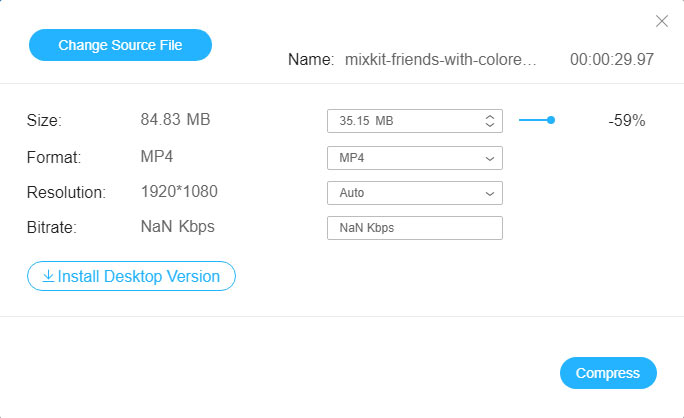Viewport: 684px width, 418px height.
Task: Click into the NaN Kbps bitrate field
Action: point(414,228)
